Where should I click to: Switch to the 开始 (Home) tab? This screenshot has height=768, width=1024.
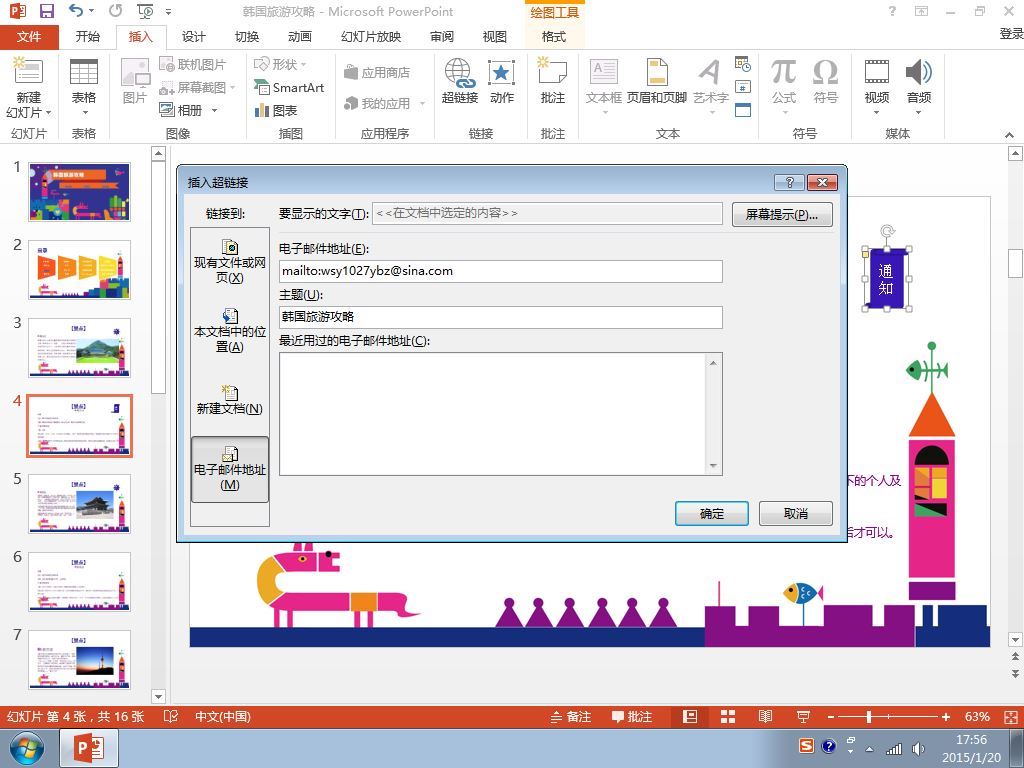tap(88, 37)
